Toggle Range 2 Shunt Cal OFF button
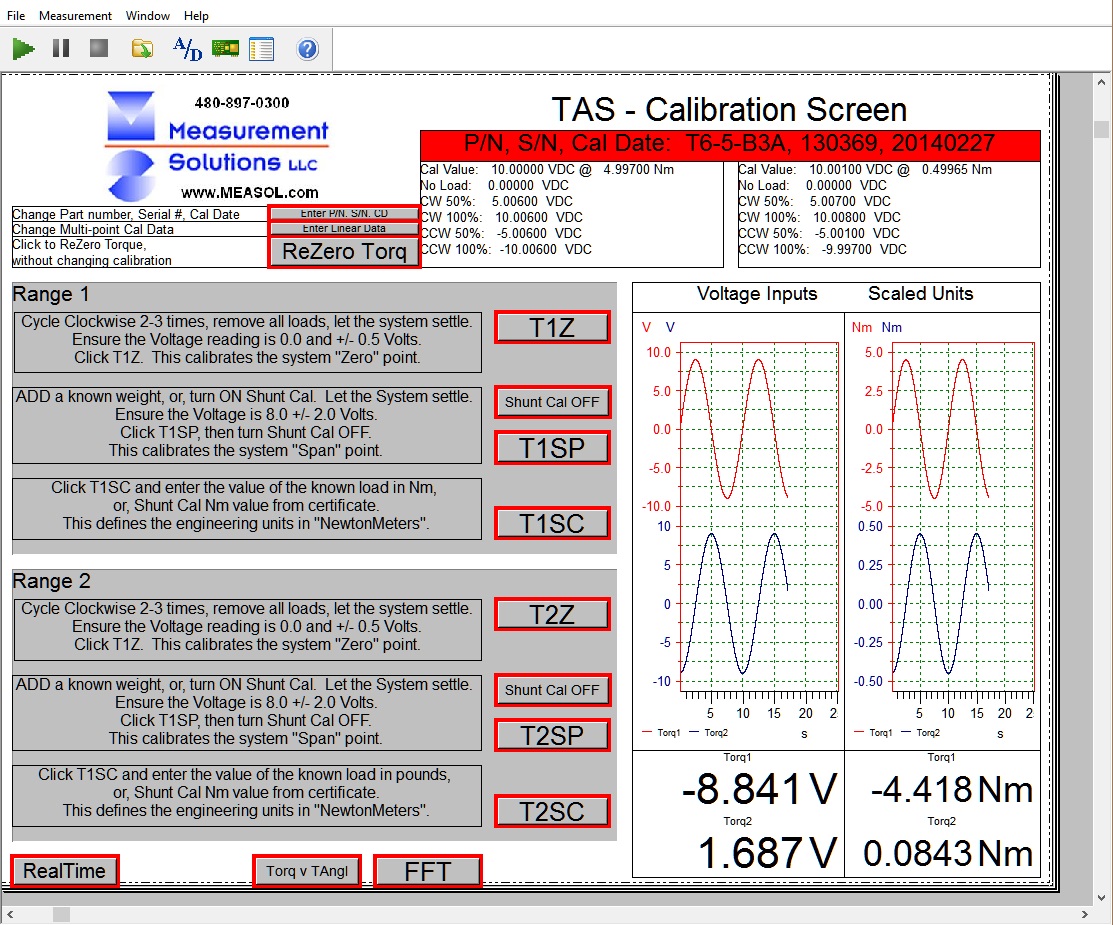This screenshot has width=1113, height=925. coord(552,690)
